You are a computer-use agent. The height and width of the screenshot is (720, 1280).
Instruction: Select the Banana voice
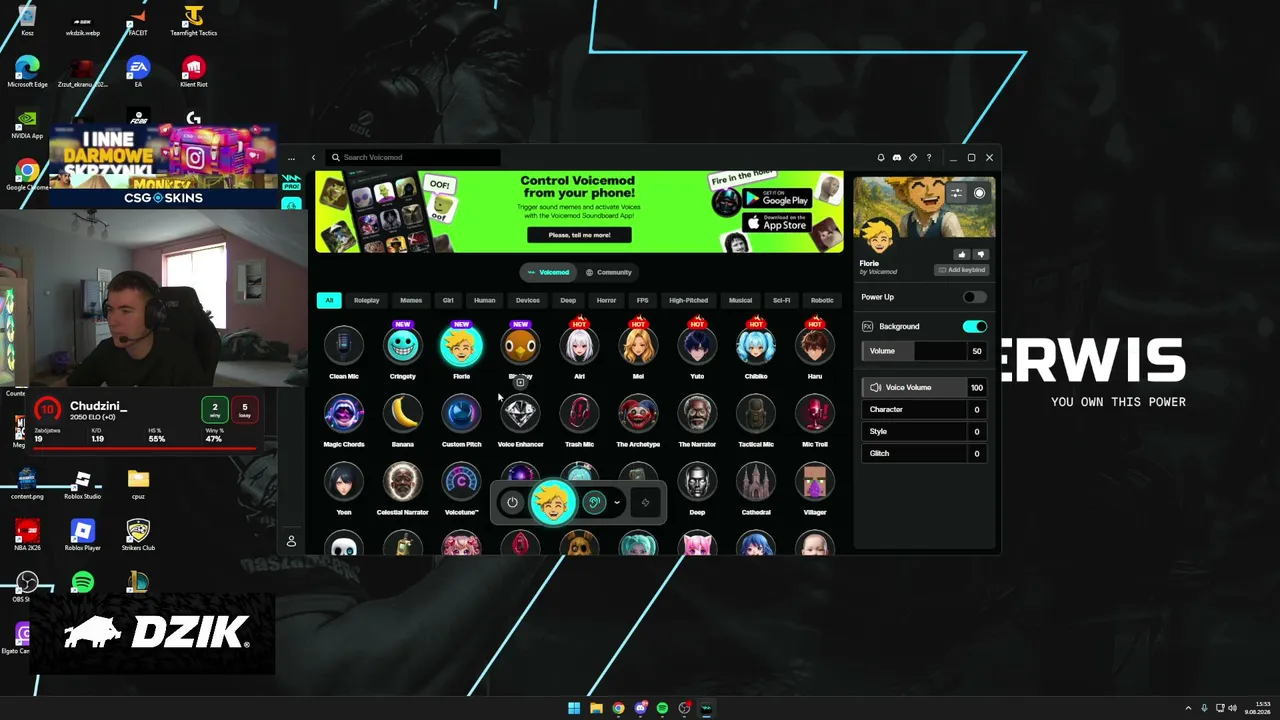(403, 414)
